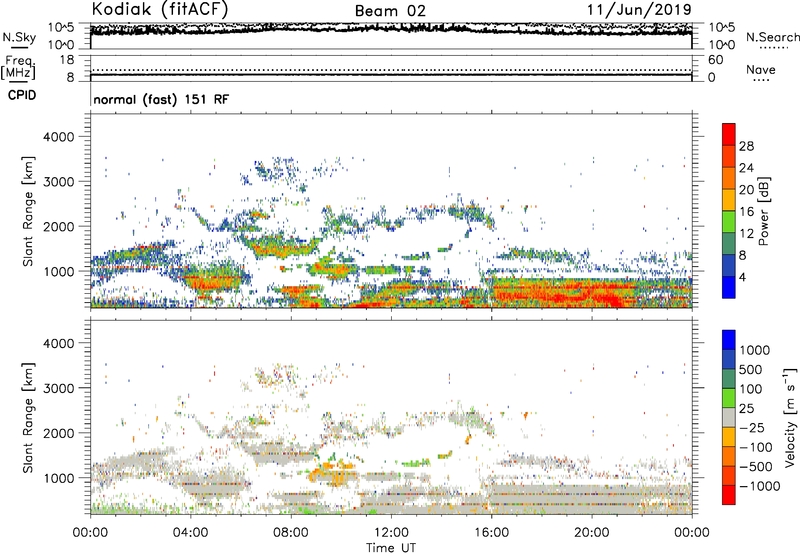Click the "Velocity [m s-1]" colorbar title

tap(790, 417)
